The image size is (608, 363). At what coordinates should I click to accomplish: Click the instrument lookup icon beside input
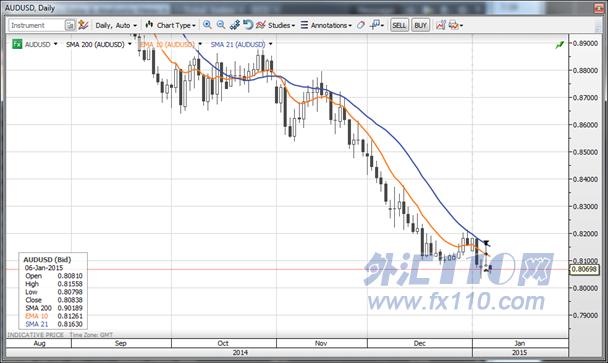[x=70, y=25]
